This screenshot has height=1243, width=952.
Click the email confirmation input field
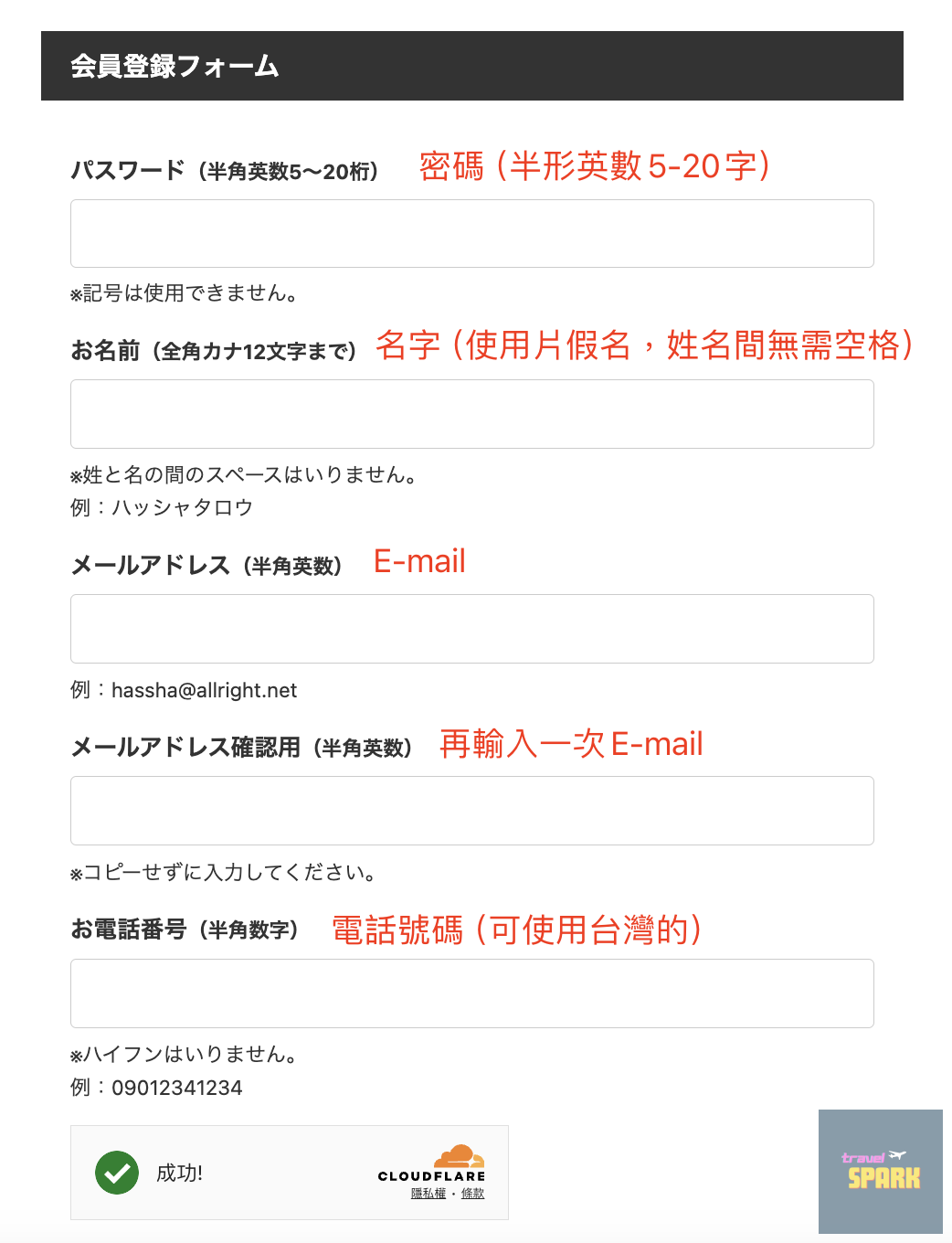(x=471, y=811)
